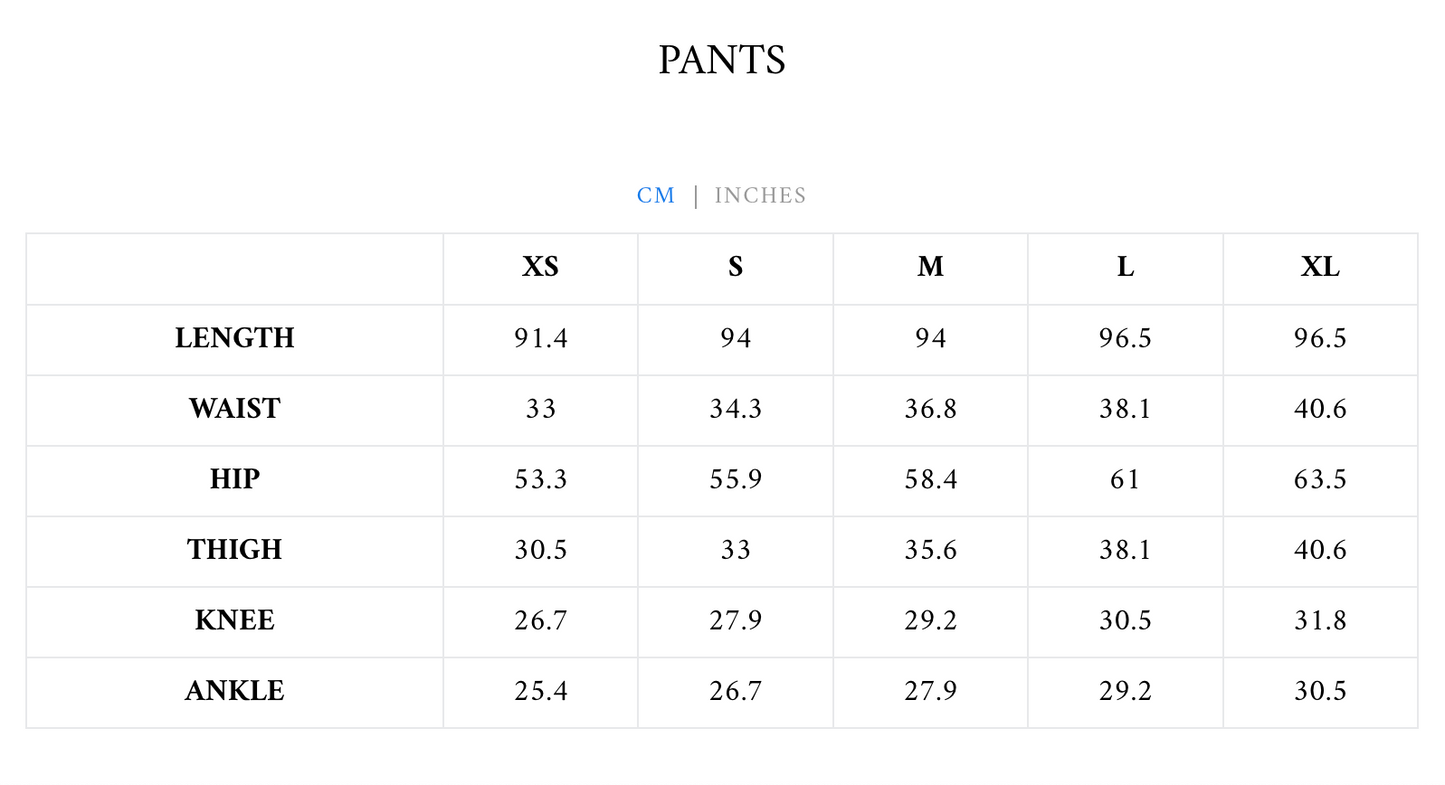The height and width of the screenshot is (785, 1445).
Task: Click the XS ankle value 25.4
Action: click(x=540, y=691)
